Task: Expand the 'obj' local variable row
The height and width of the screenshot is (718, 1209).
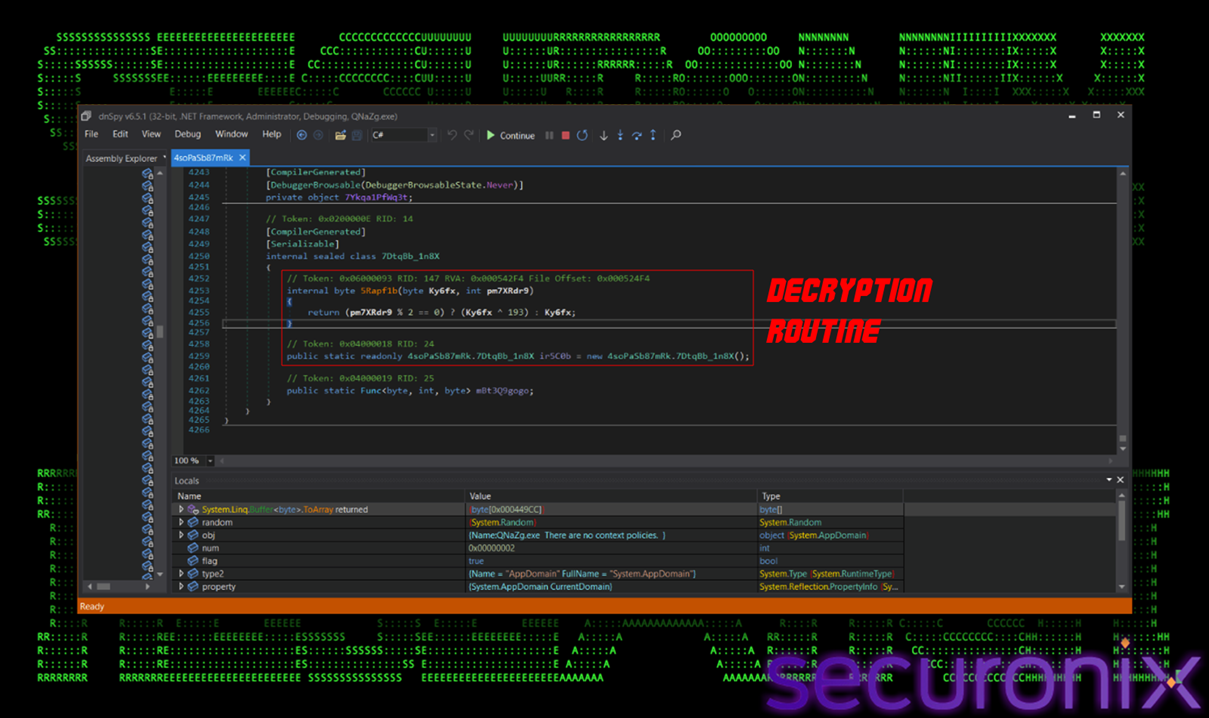Action: [181, 535]
